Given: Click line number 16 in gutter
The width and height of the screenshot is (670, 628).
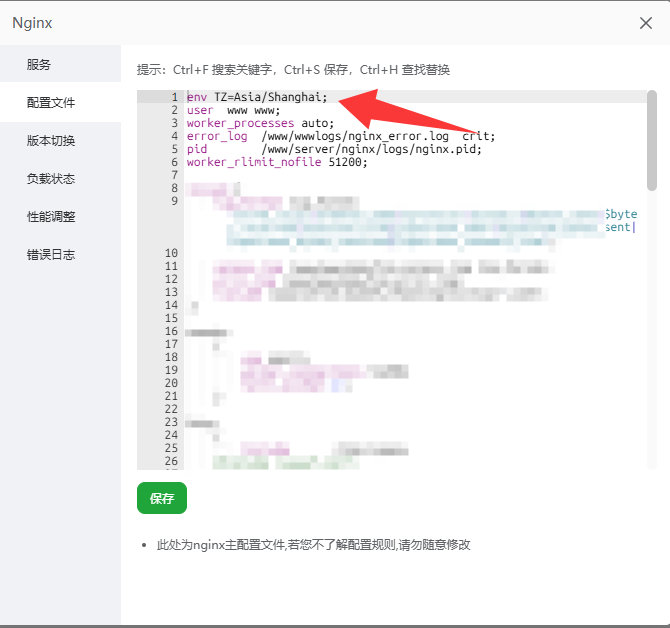Looking at the screenshot, I should click(x=171, y=331).
